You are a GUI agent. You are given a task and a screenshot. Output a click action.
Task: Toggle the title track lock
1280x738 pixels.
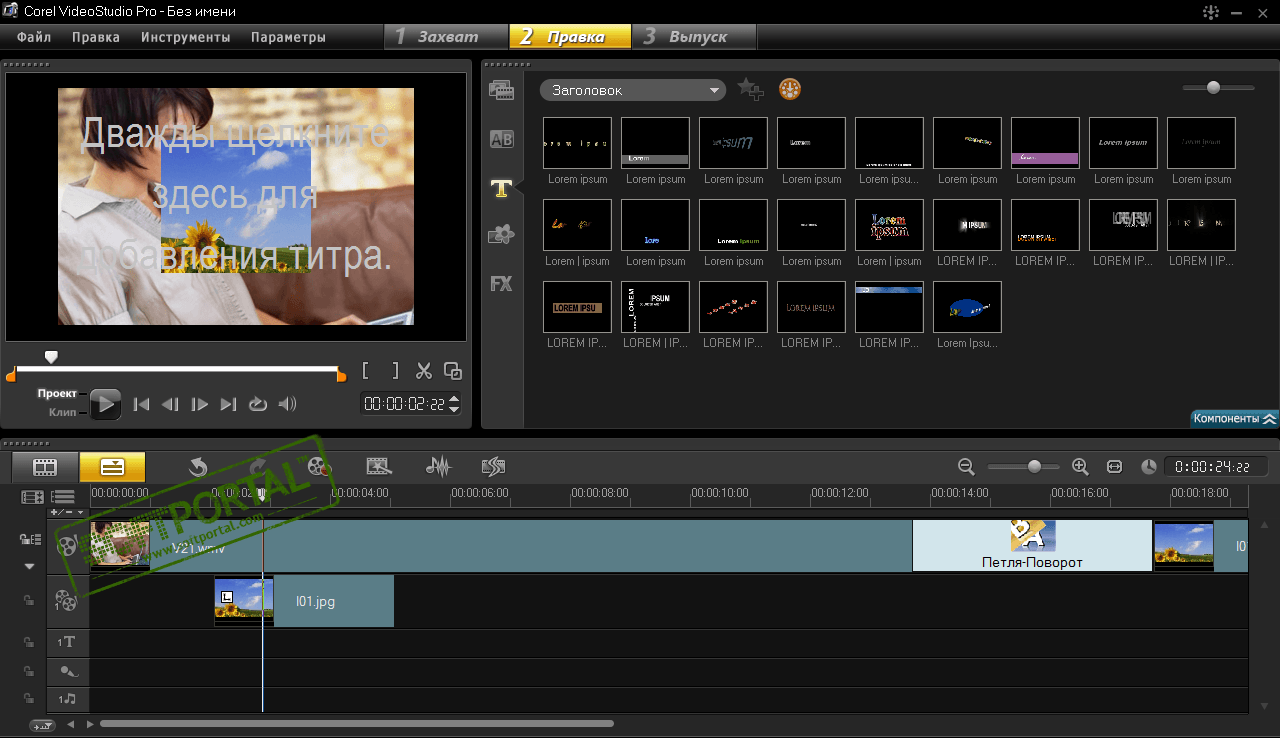coord(29,642)
